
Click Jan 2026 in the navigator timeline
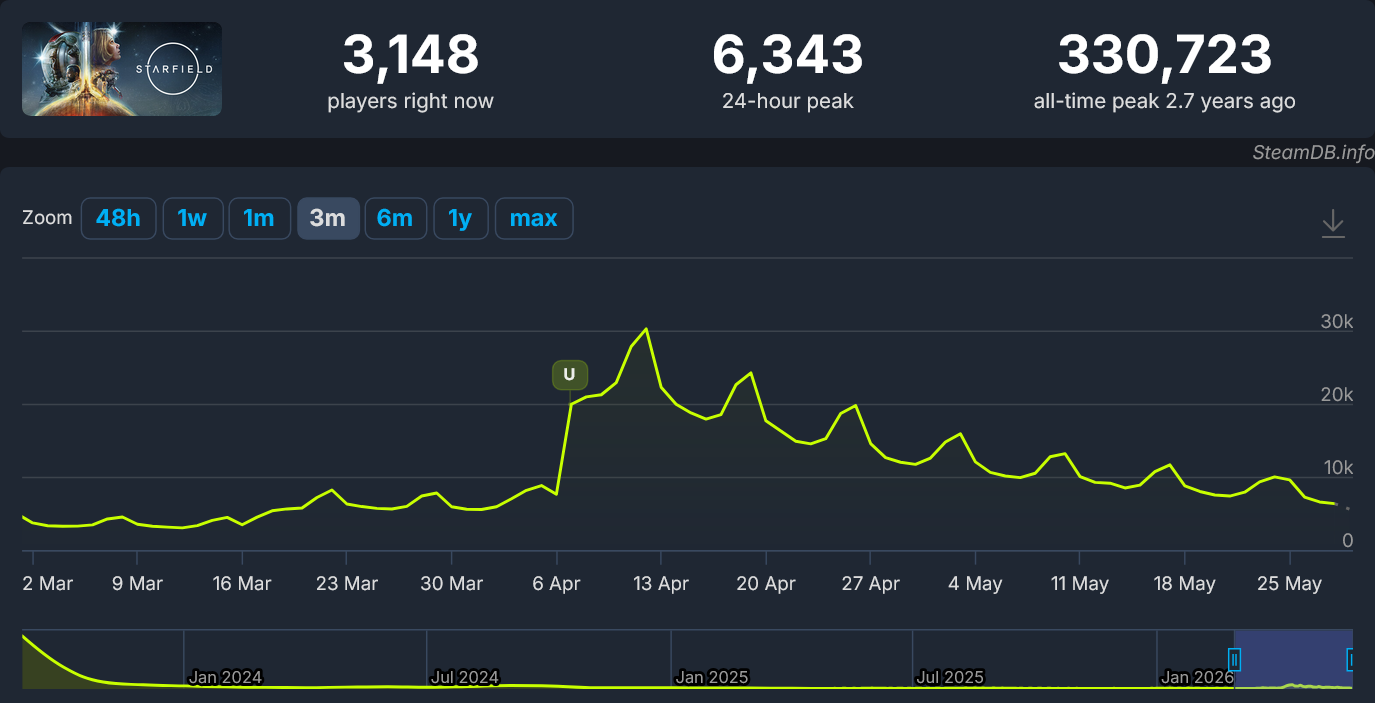point(1198,677)
